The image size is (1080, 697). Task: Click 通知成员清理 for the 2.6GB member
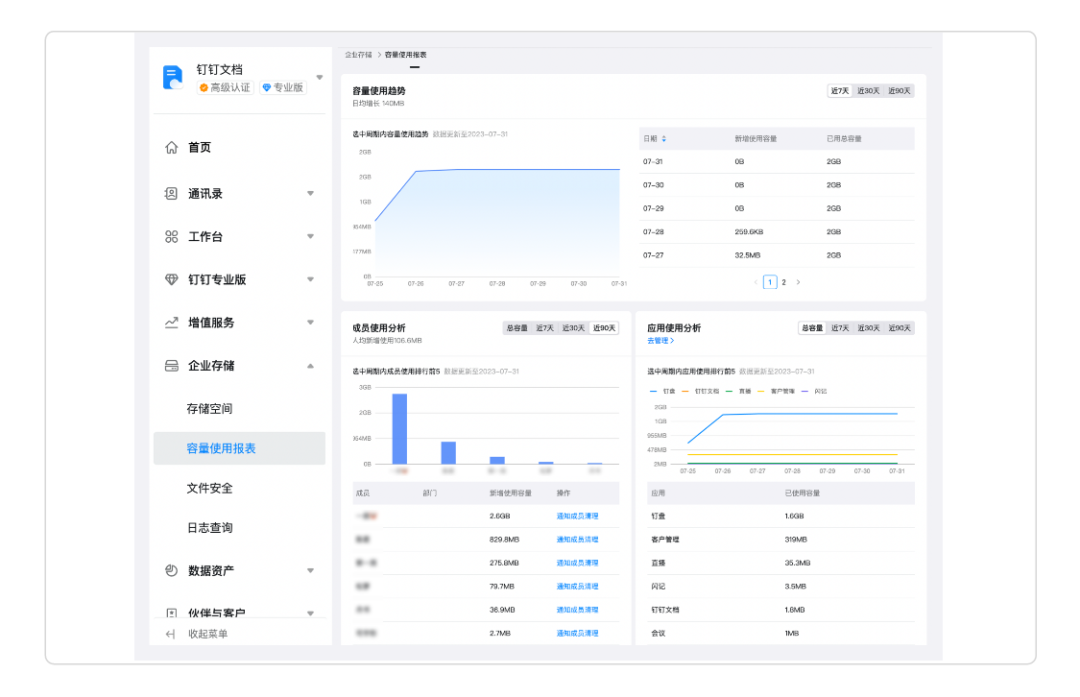[577, 516]
